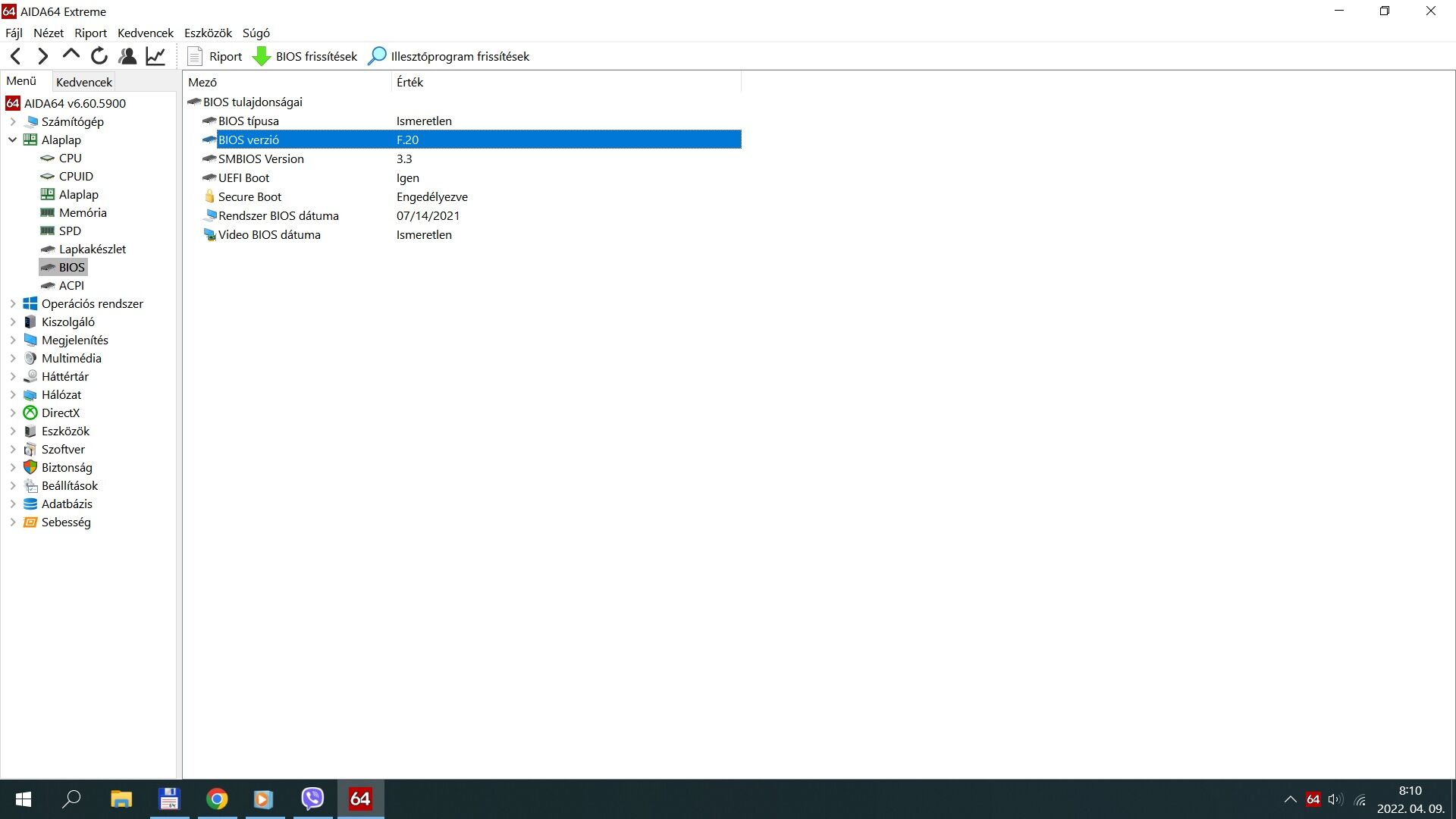The width and height of the screenshot is (1456, 819).
Task: Collapse the Alaplap tree node
Action: (13, 140)
